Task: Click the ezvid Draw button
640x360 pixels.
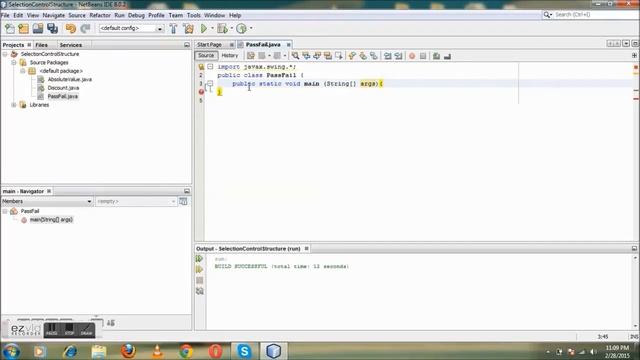Action: coord(87,330)
